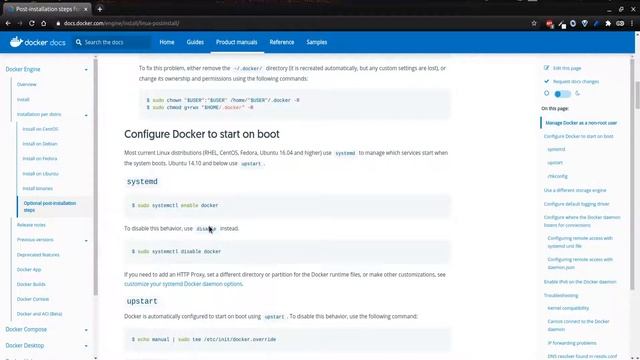Open the Request docs changes link
This screenshot has height=360, width=640.
[576, 82]
